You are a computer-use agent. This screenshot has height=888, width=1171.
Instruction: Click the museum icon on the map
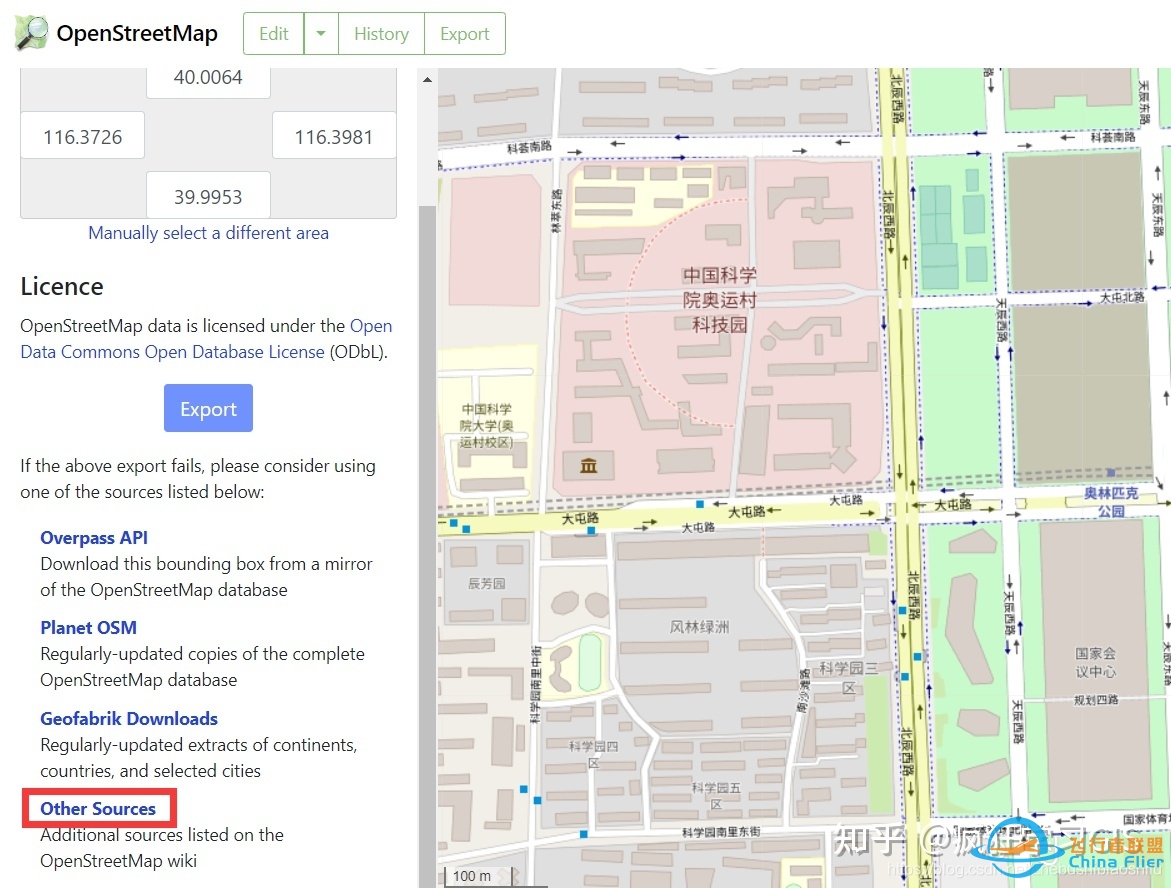point(587,464)
